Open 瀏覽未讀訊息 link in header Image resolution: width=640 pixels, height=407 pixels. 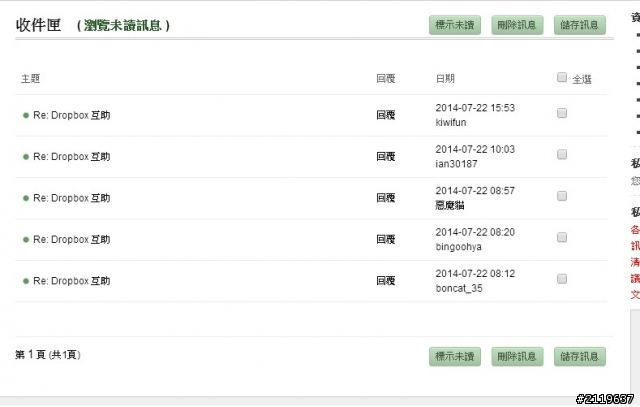click(x=122, y=26)
